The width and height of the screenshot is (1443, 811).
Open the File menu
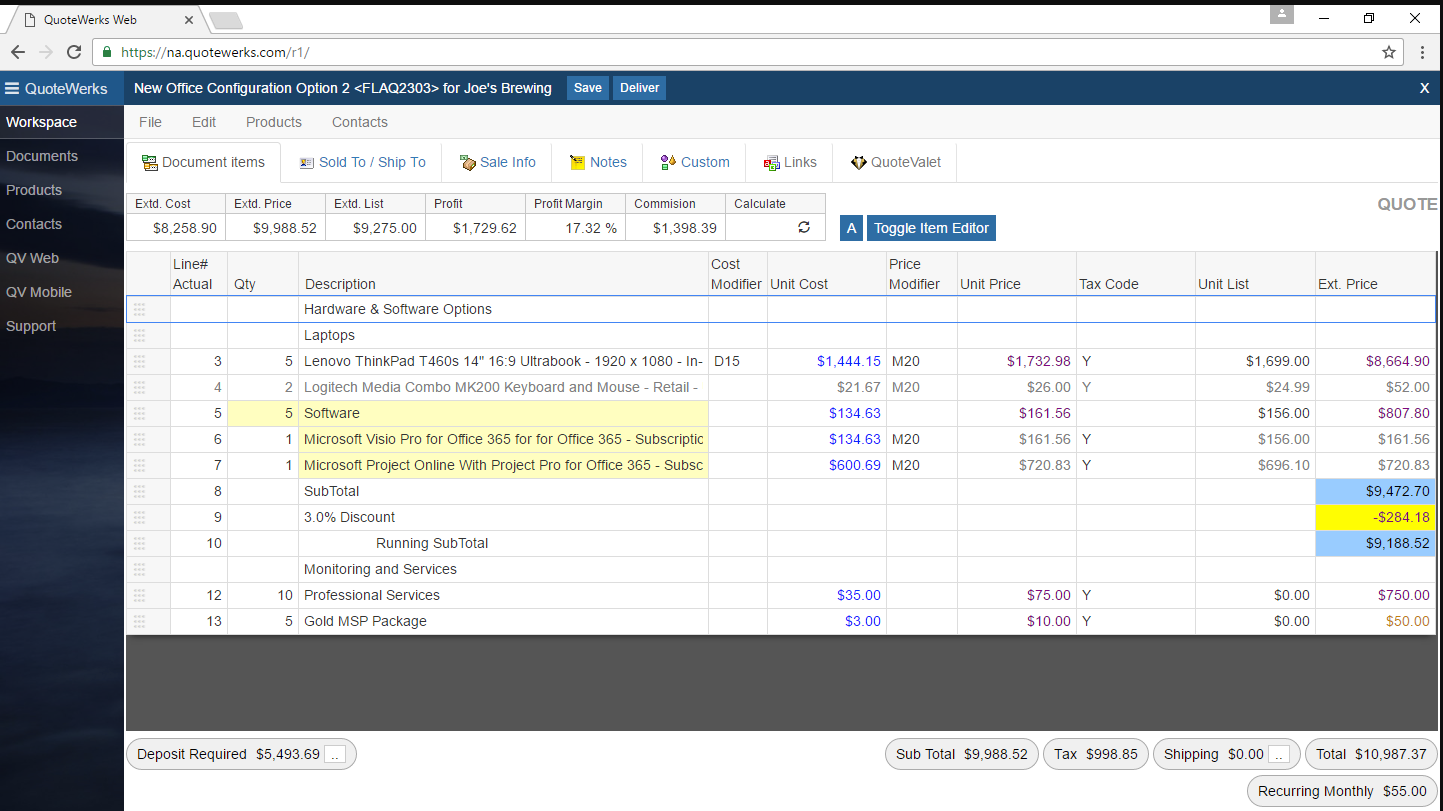click(150, 122)
